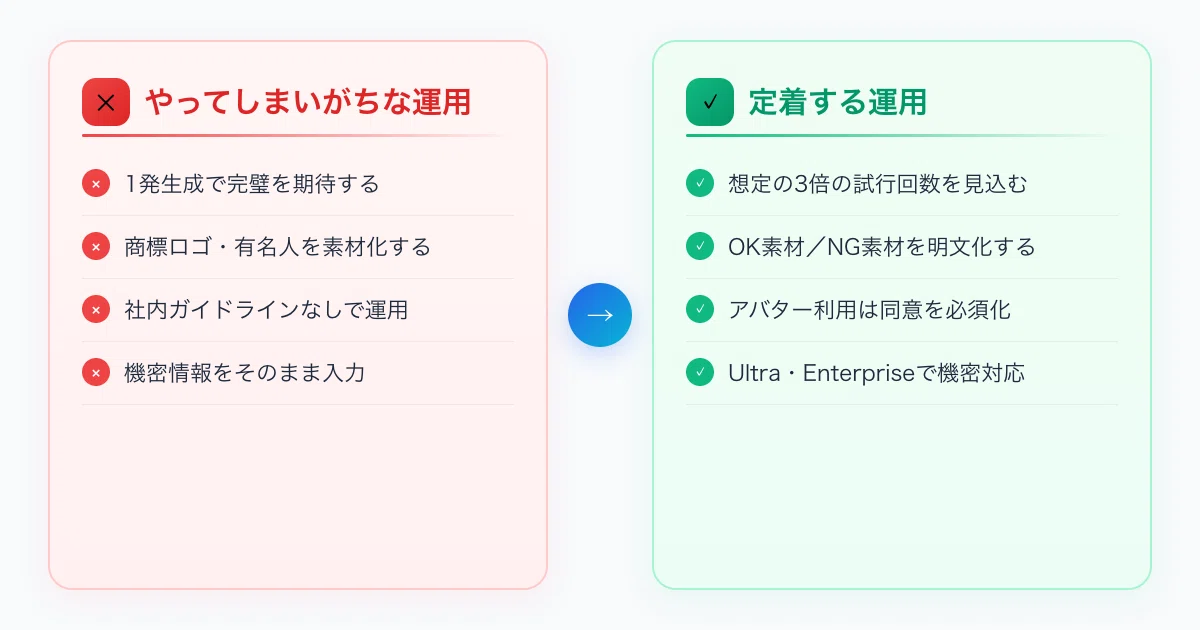Image resolution: width=1200 pixels, height=630 pixels.
Task: Click red X icon beside 1発生成で完璧を期待する
Action: [96, 184]
